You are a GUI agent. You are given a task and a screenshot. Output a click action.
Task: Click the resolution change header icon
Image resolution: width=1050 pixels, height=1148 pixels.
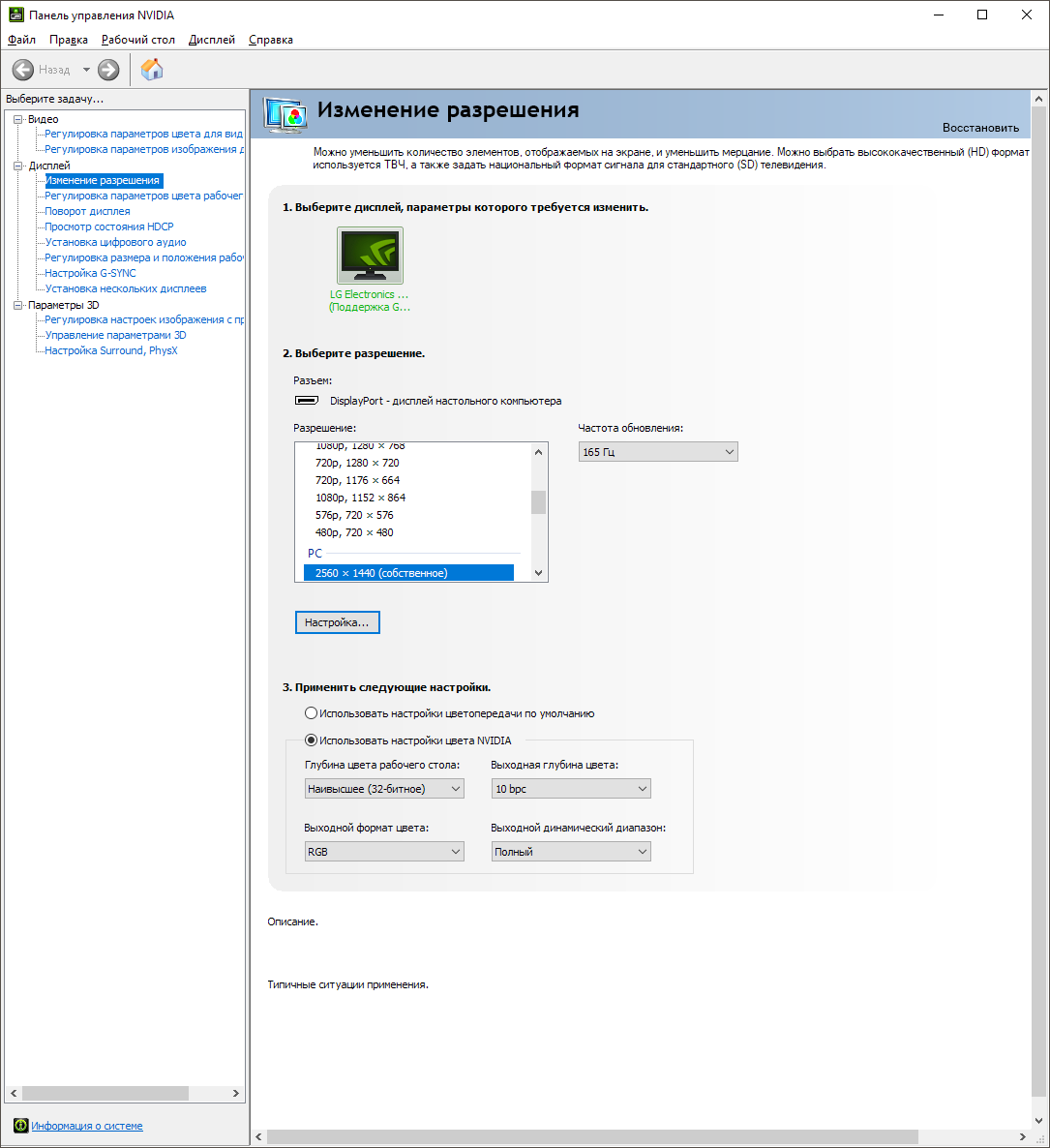pyautogui.click(x=285, y=114)
